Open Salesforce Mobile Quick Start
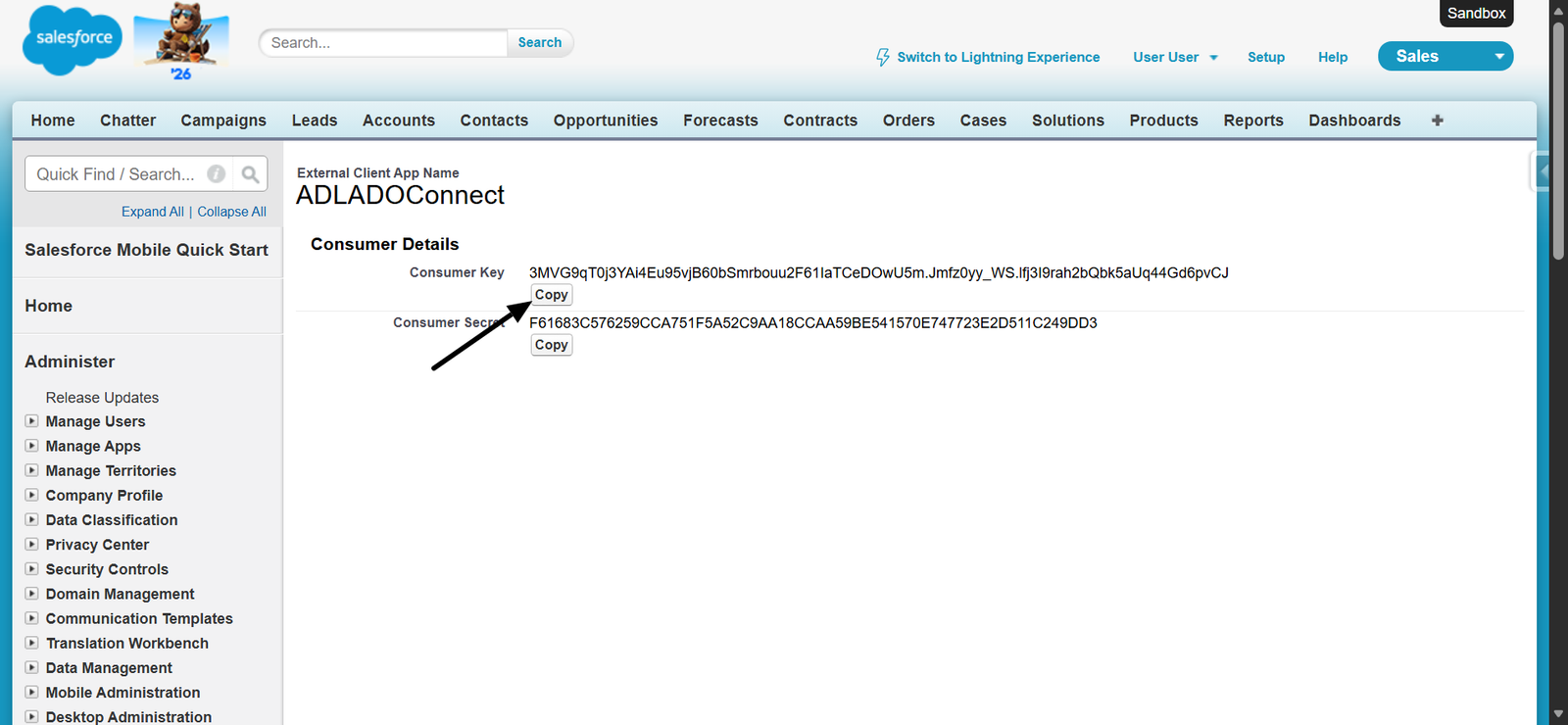This screenshot has width=1568, height=725. [x=146, y=250]
